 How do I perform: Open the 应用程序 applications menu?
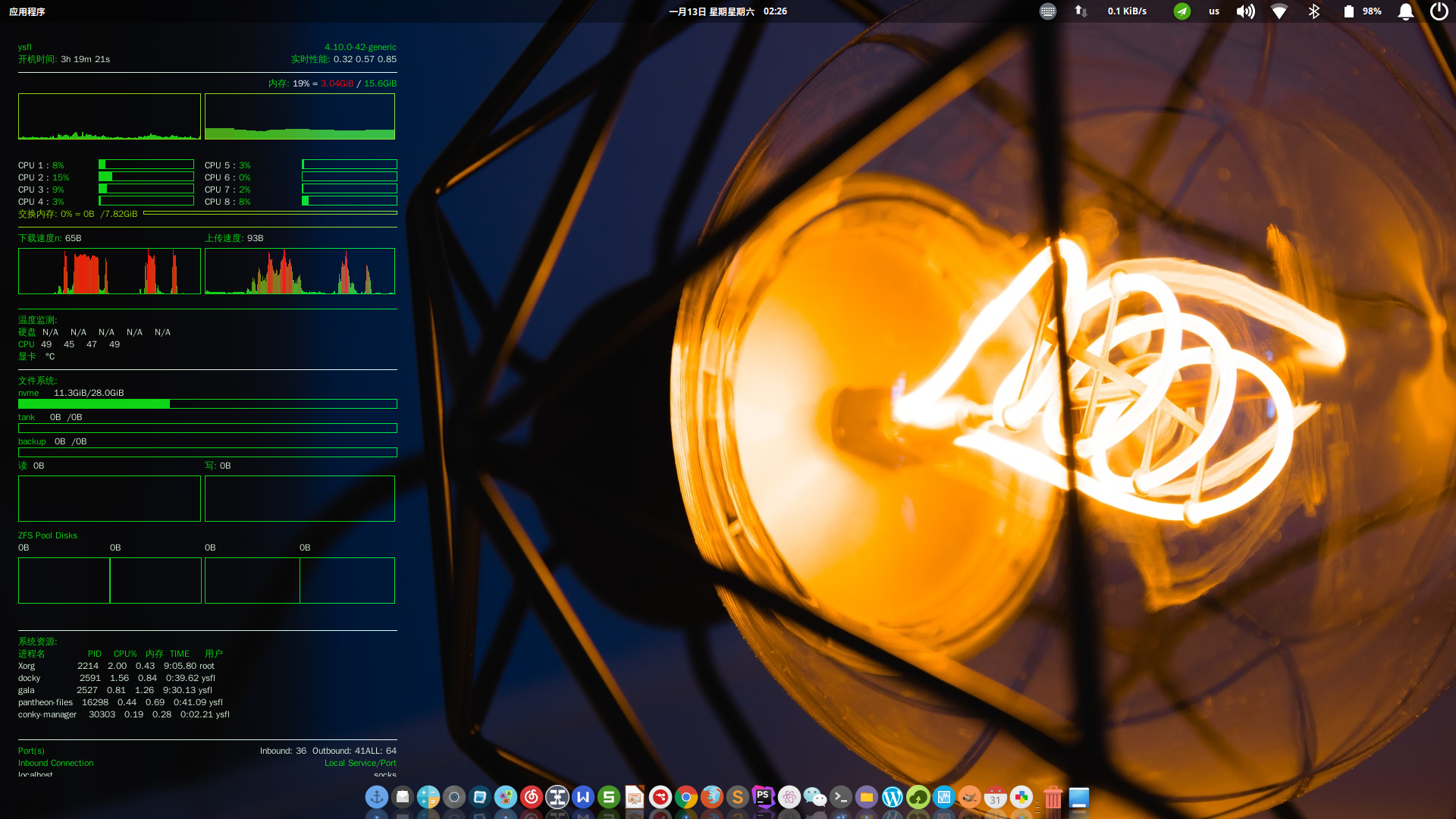point(27,11)
